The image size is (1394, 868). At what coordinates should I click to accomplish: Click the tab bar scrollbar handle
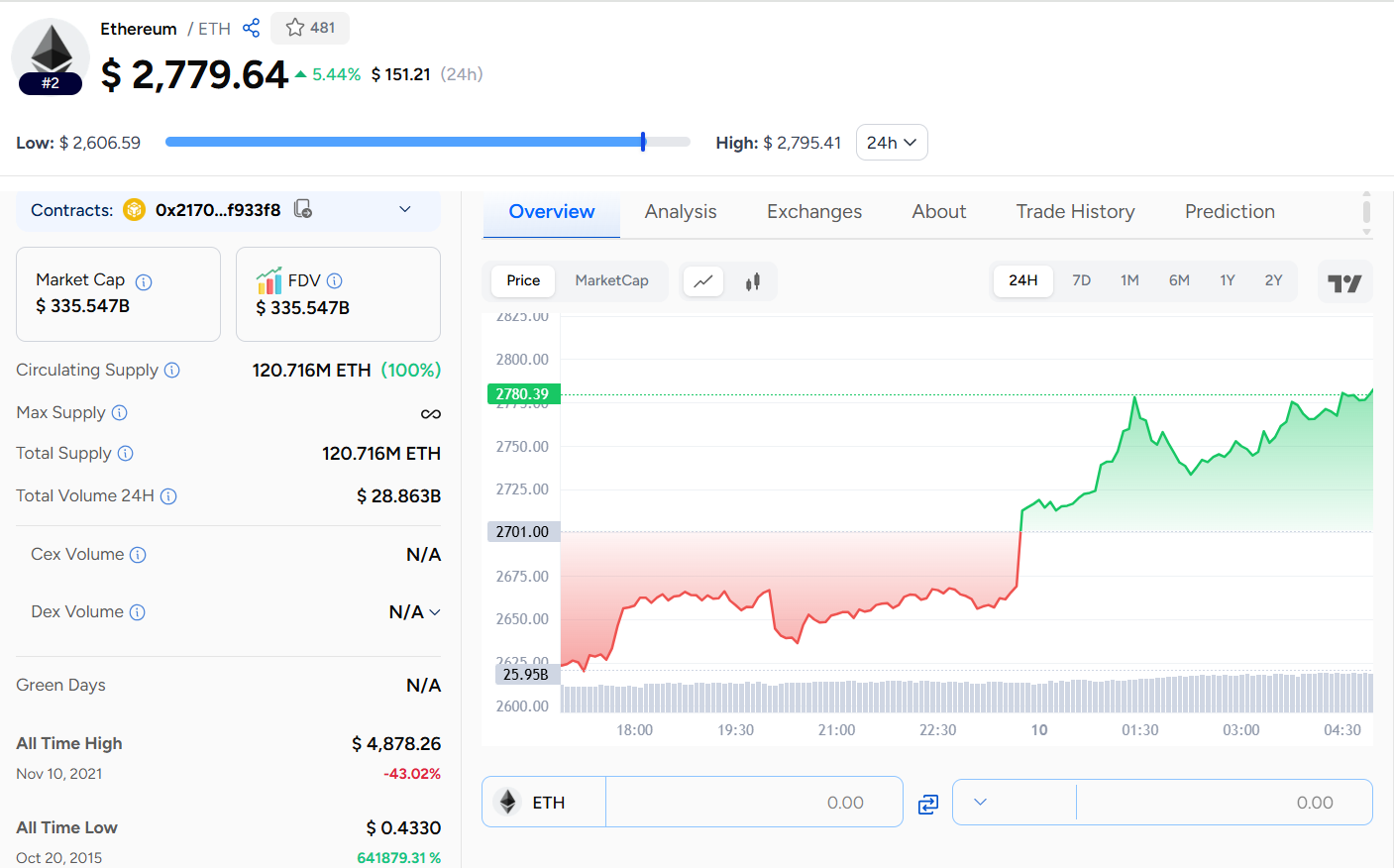(1367, 211)
